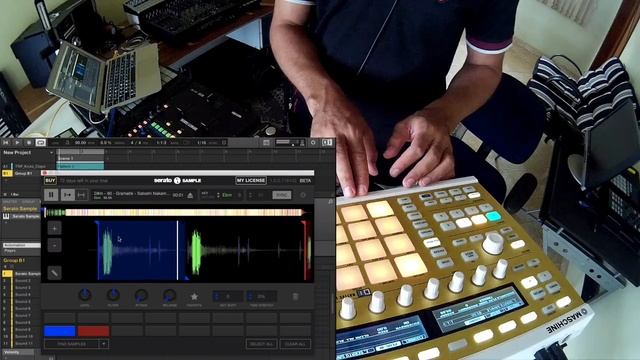Click the Level knob

pyautogui.click(x=84, y=295)
